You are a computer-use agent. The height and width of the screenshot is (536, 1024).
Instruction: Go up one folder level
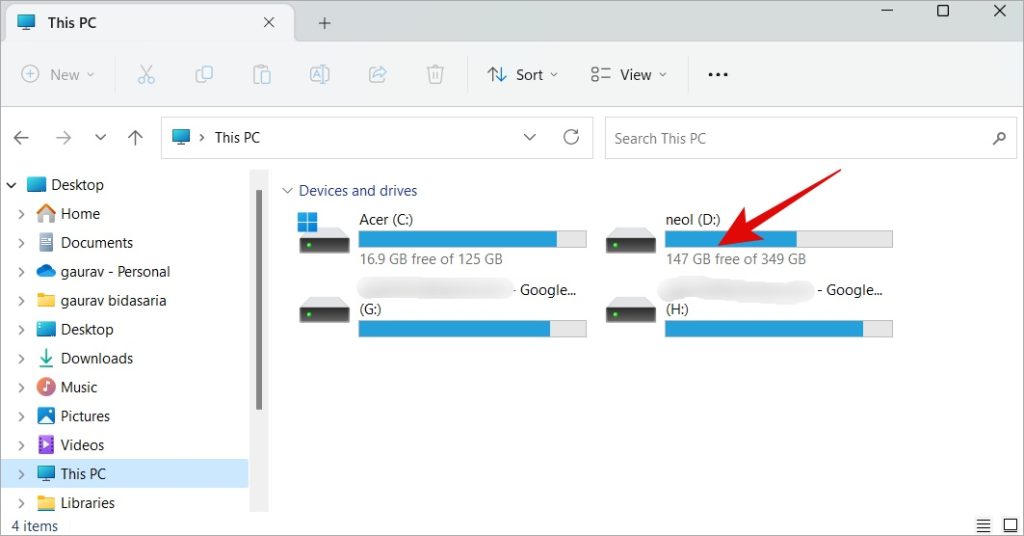[x=135, y=138]
